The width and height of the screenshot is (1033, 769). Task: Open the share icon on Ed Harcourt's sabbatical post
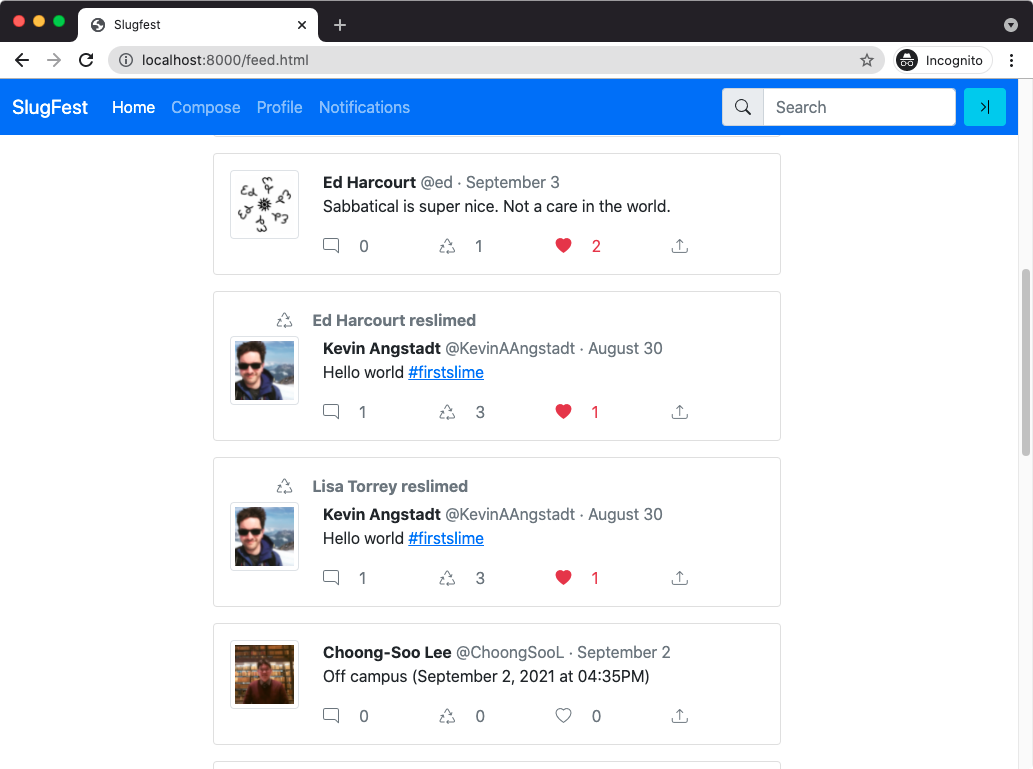coord(680,245)
